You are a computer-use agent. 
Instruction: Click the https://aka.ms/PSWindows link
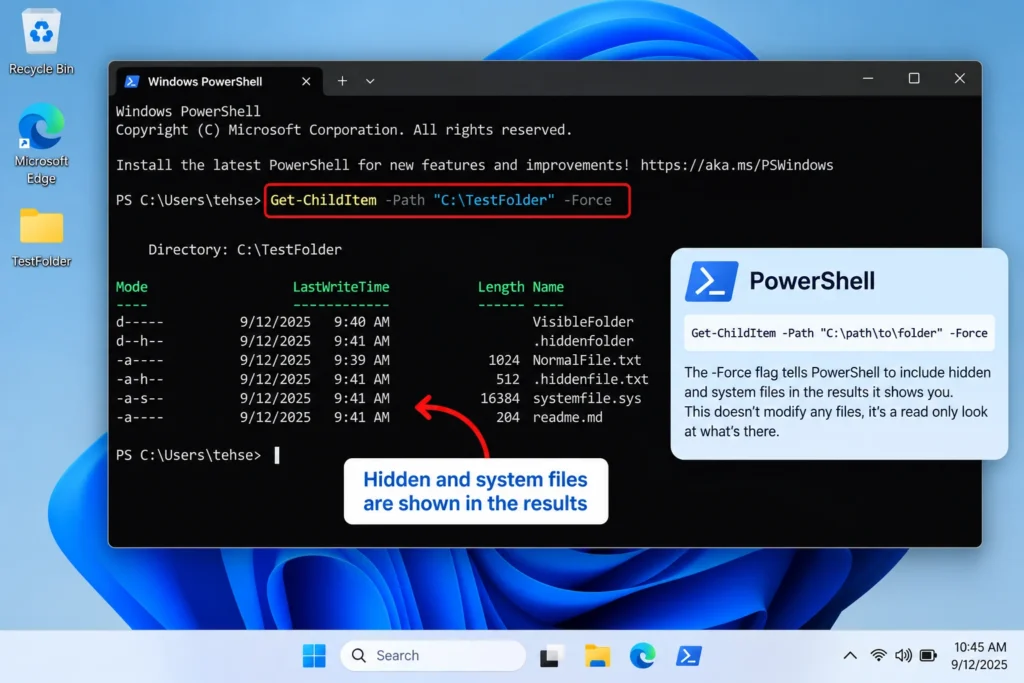737,165
